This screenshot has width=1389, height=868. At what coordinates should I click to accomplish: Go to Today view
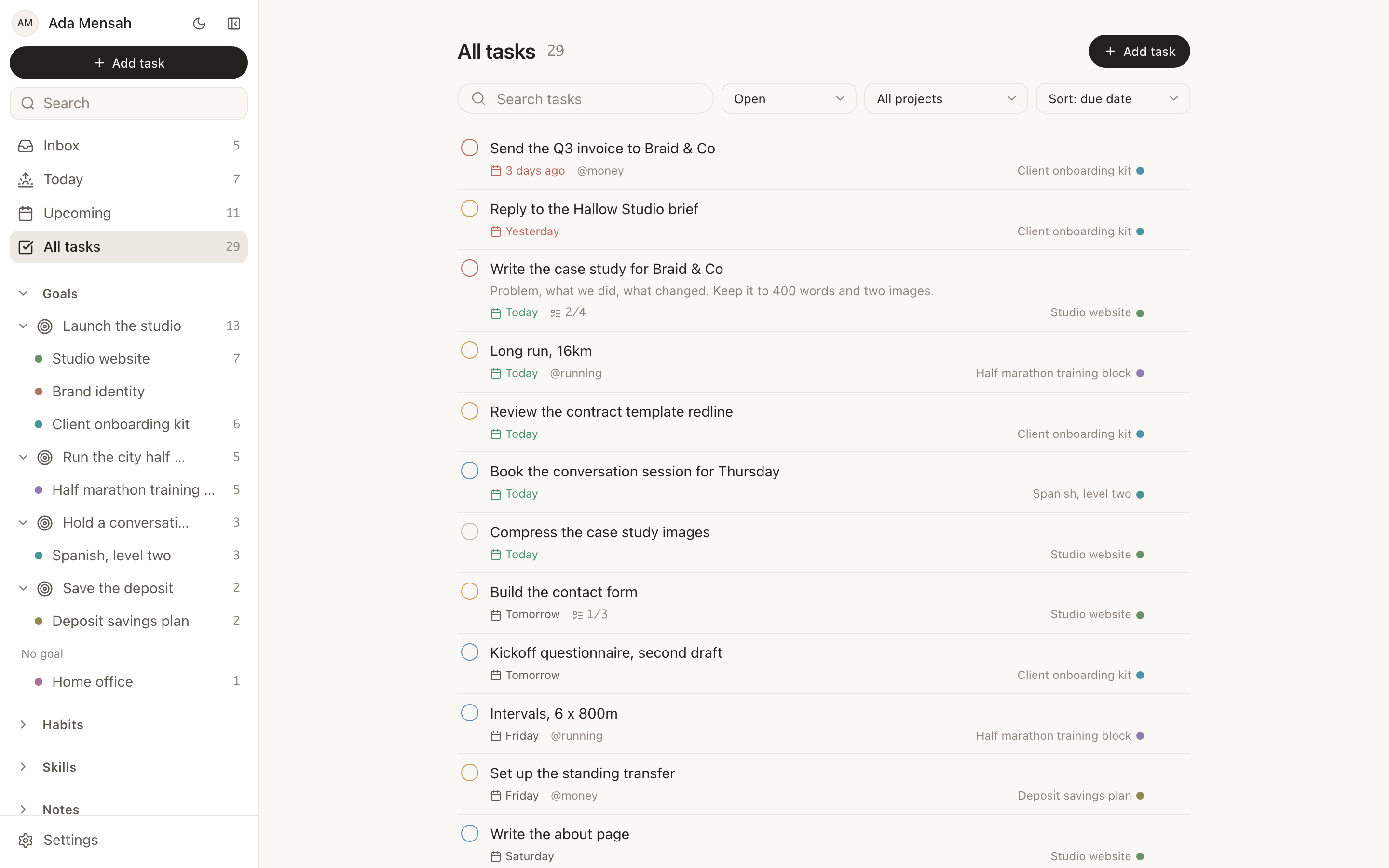[129, 180]
